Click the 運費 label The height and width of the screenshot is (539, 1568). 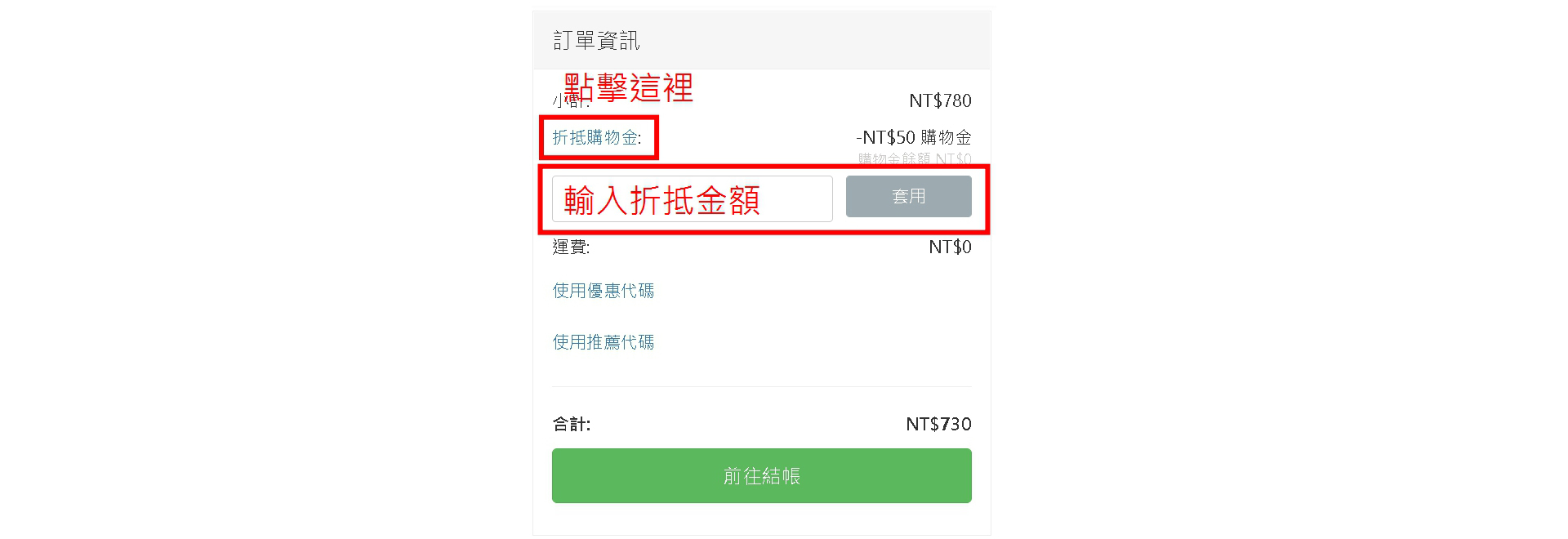click(x=571, y=247)
